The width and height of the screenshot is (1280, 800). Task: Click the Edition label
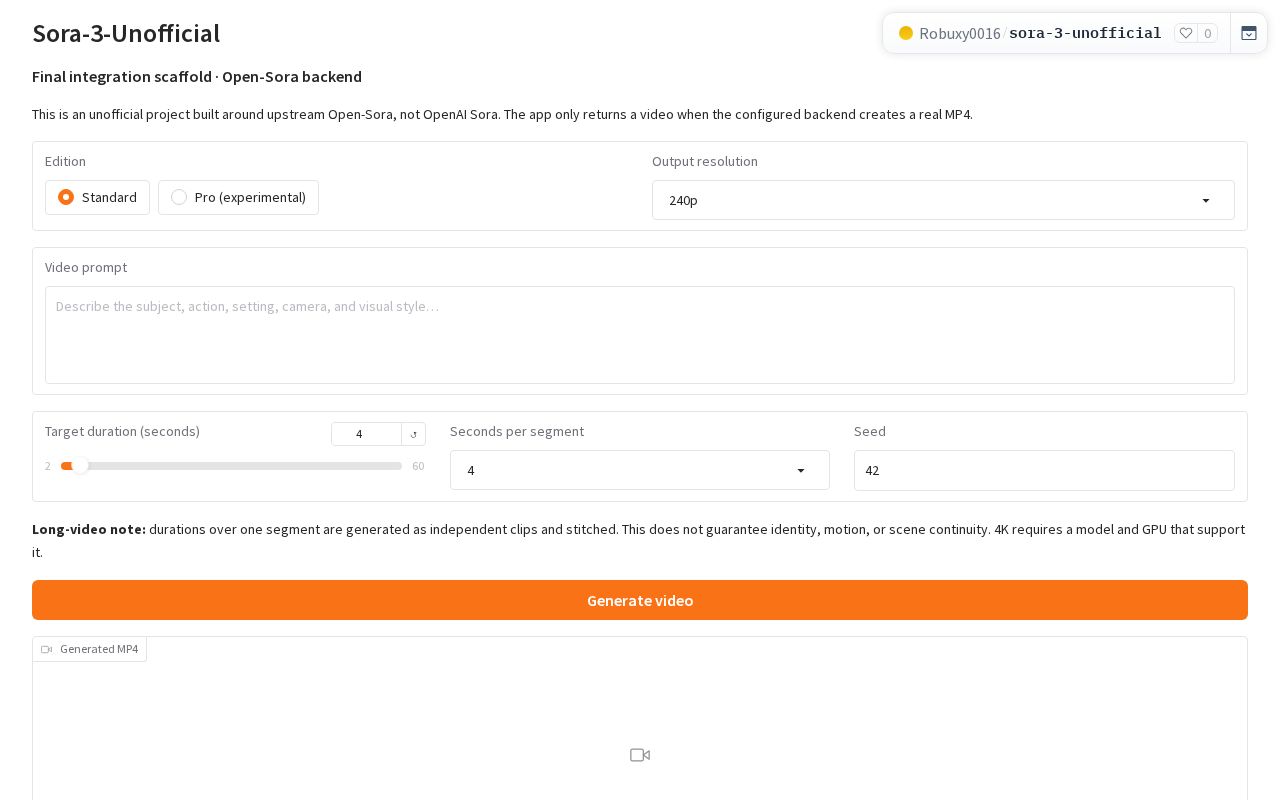tap(65, 161)
